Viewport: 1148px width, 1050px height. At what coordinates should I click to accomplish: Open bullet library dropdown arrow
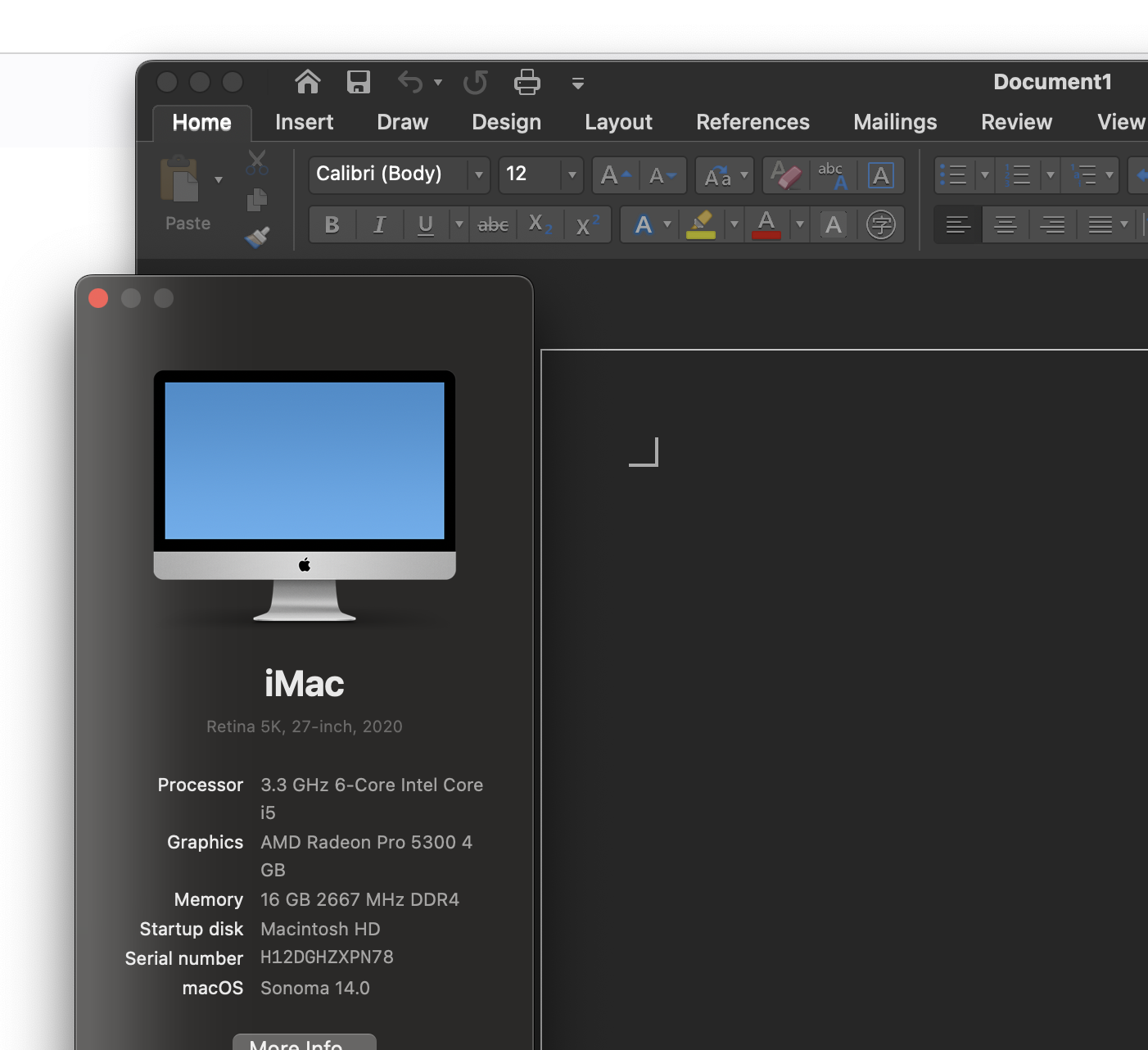point(985,175)
